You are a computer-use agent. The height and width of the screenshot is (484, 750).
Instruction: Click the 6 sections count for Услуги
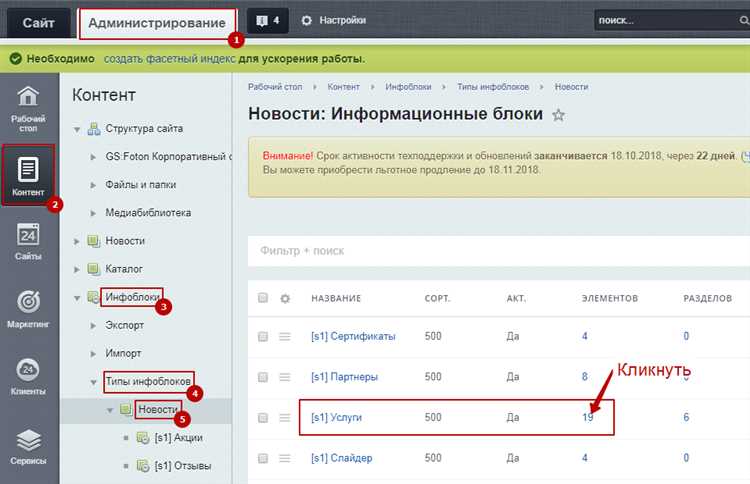686,418
